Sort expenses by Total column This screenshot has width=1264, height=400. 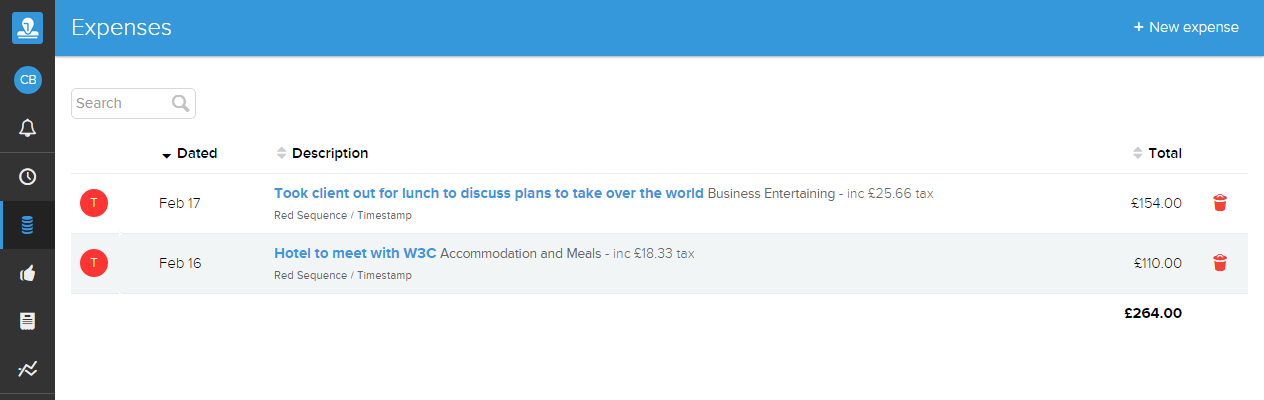pyautogui.click(x=1157, y=153)
